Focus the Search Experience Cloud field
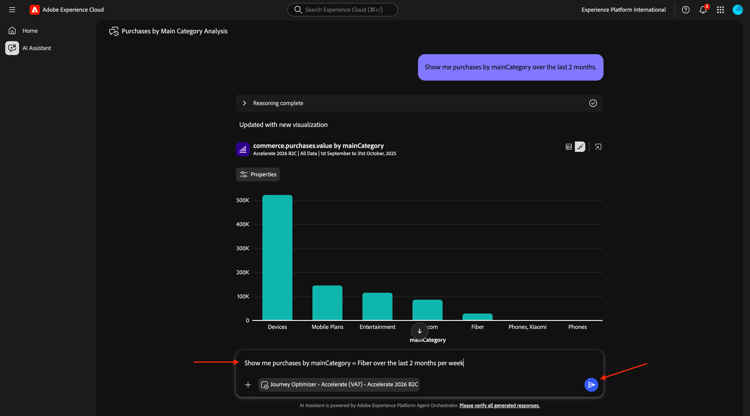 pyautogui.click(x=342, y=10)
